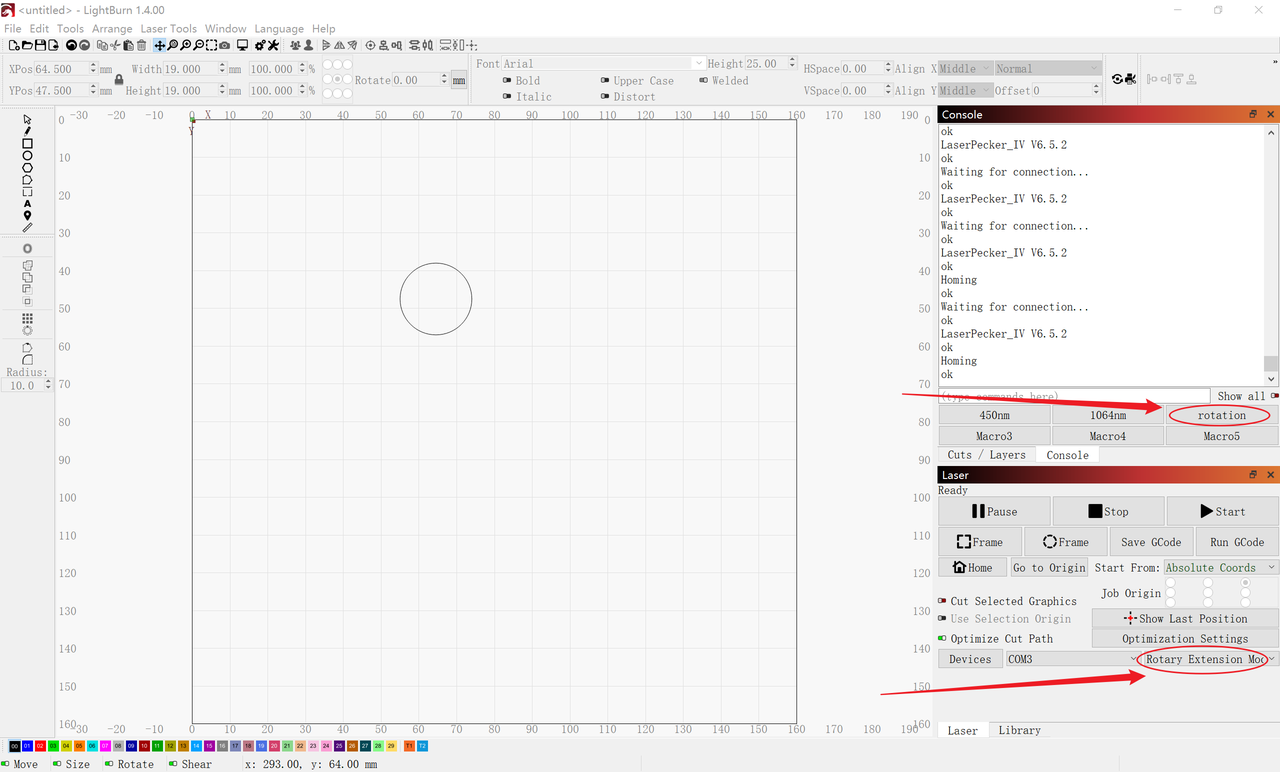Enable Cut Selected Graphics toggle
Image resolution: width=1280 pixels, height=772 pixels.
(942, 601)
